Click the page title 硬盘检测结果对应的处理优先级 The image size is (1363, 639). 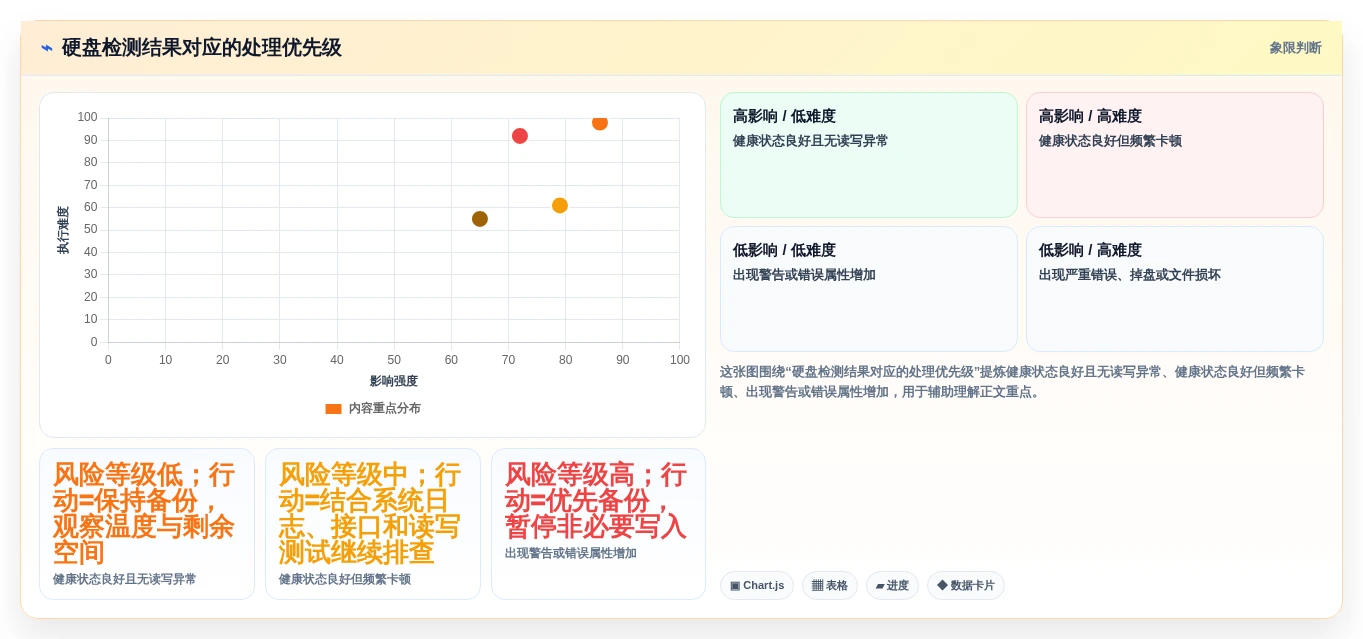[x=202, y=48]
